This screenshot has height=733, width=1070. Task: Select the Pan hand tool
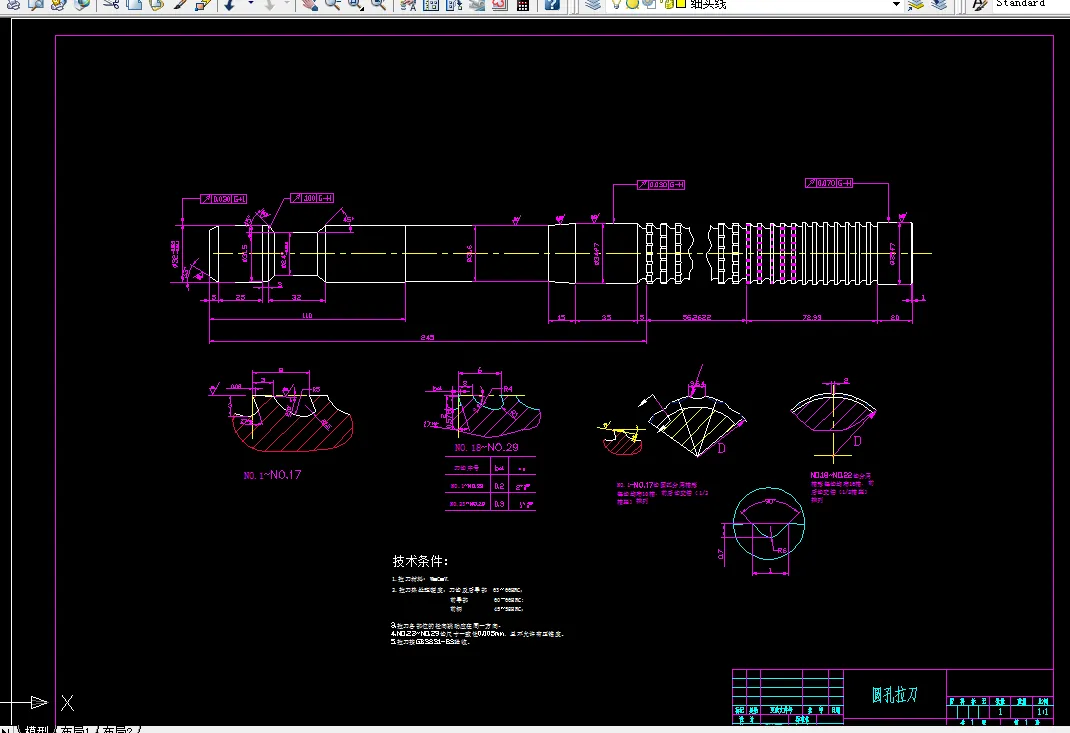(x=310, y=4)
